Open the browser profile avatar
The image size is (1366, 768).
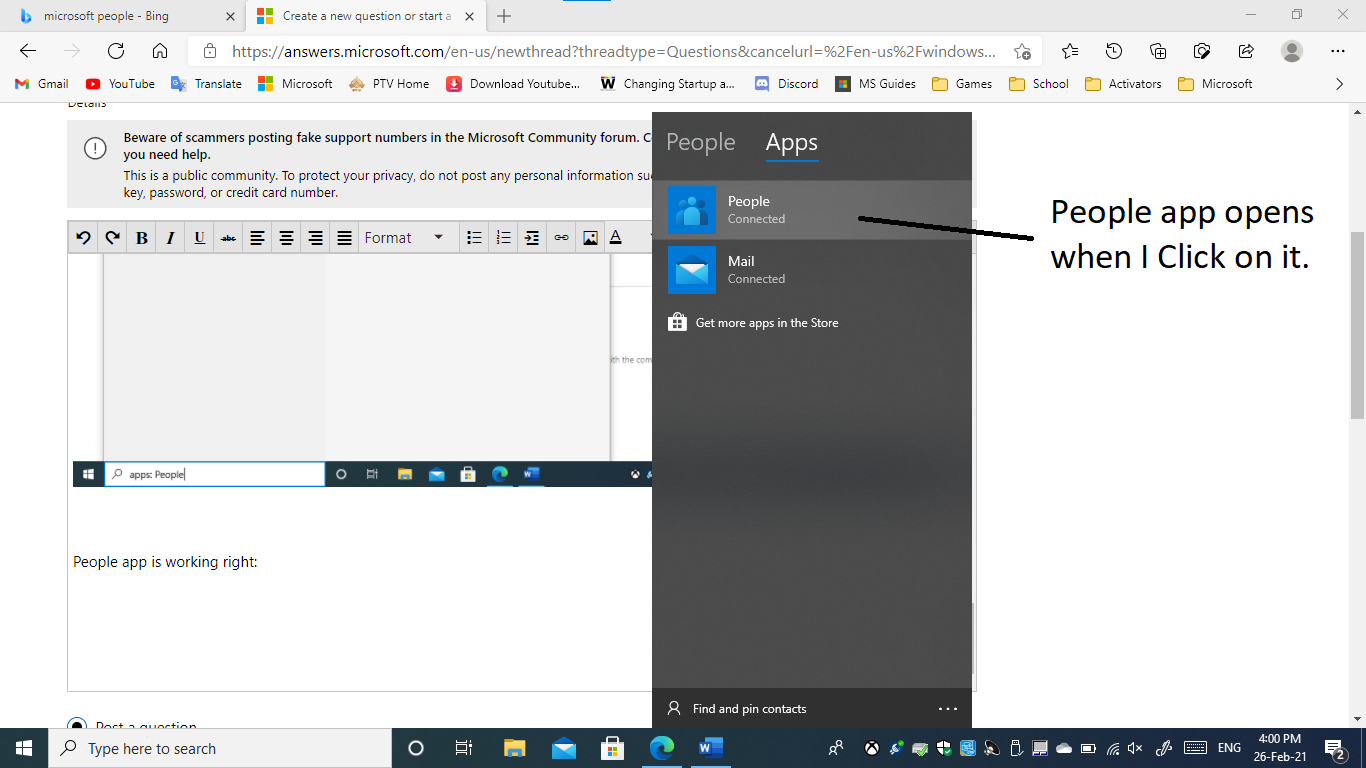pos(1292,51)
